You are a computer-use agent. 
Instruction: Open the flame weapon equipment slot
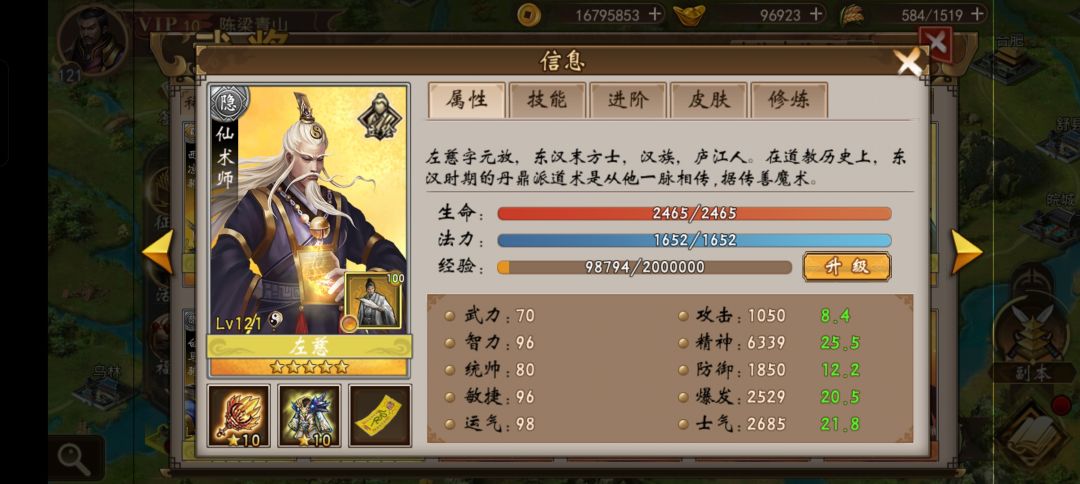[x=238, y=415]
